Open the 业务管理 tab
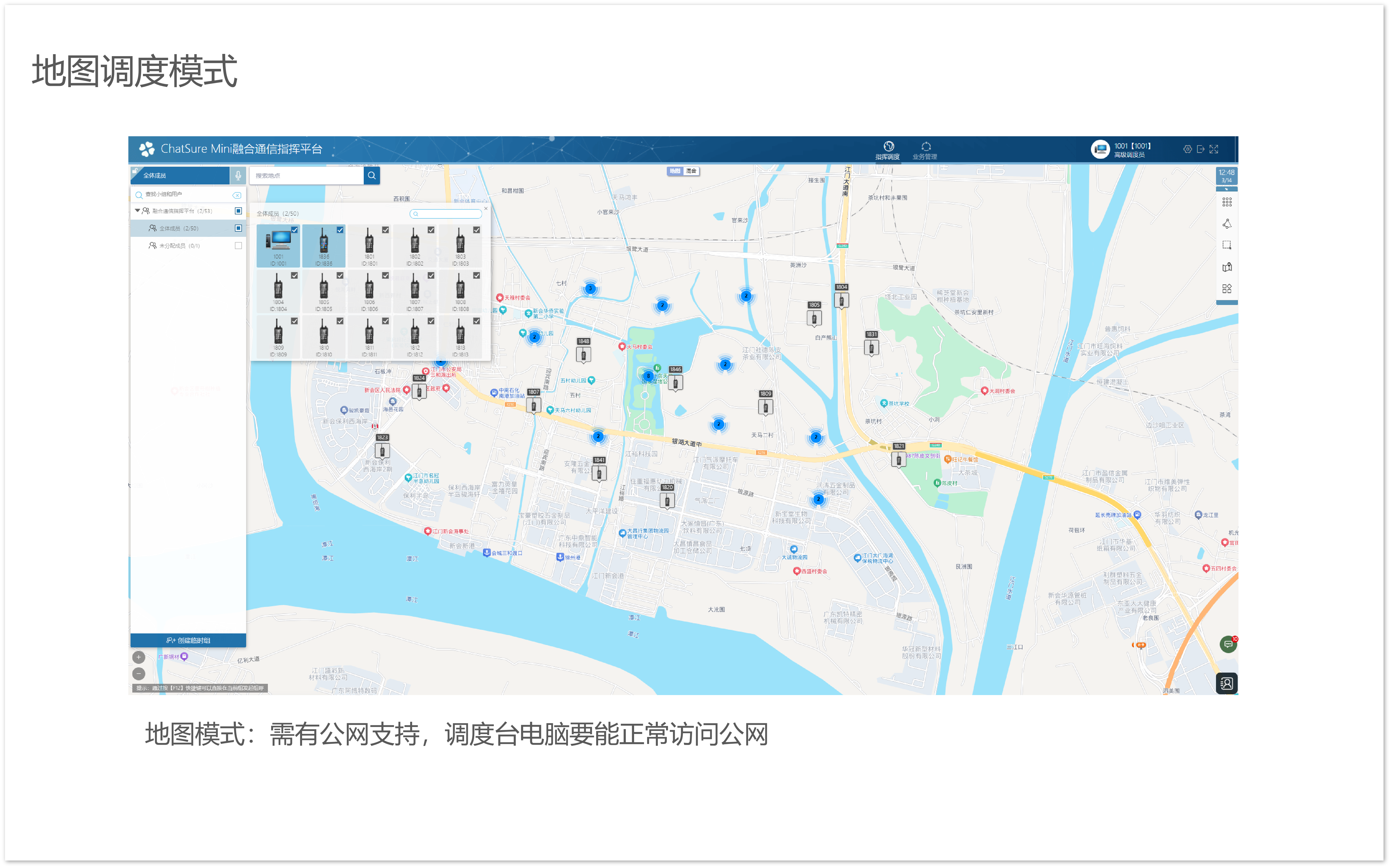 tap(925, 150)
